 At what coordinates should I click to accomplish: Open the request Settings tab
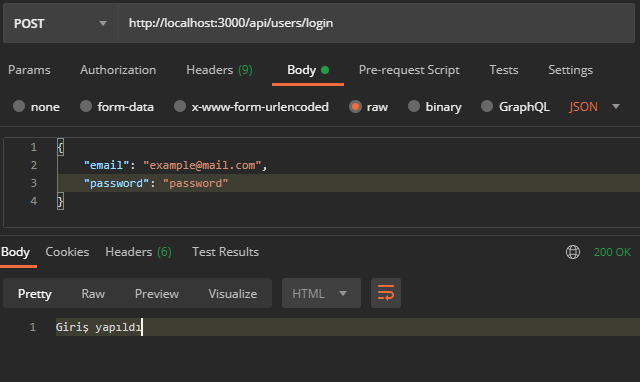[x=570, y=70]
